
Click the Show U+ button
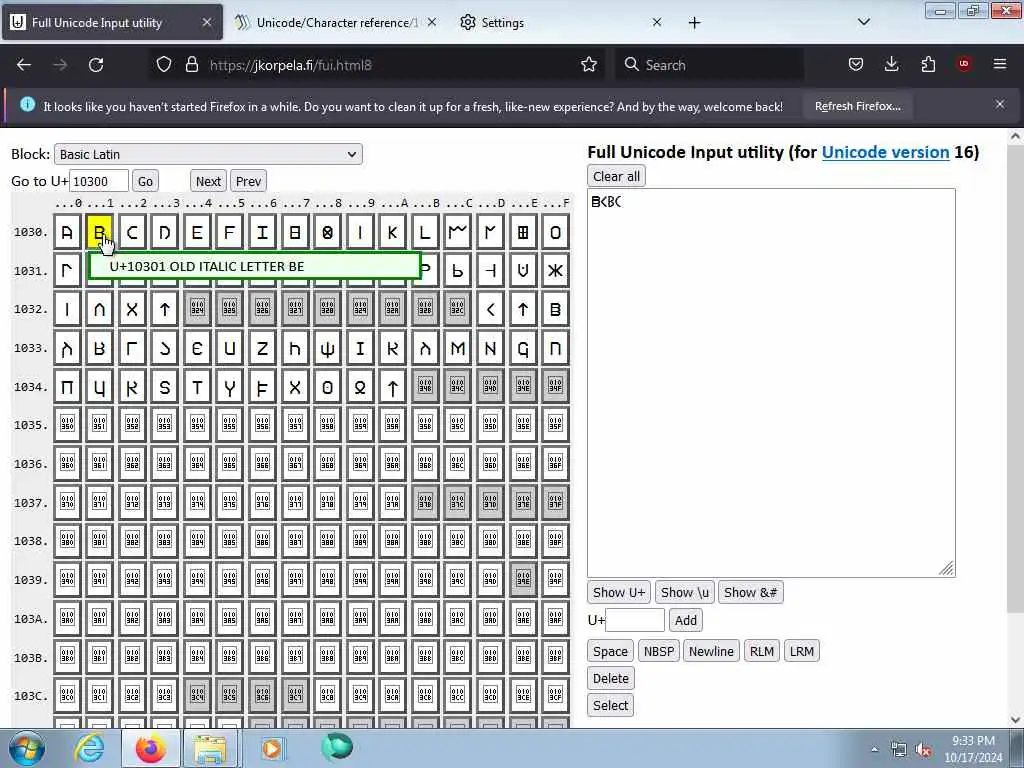pyautogui.click(x=619, y=592)
